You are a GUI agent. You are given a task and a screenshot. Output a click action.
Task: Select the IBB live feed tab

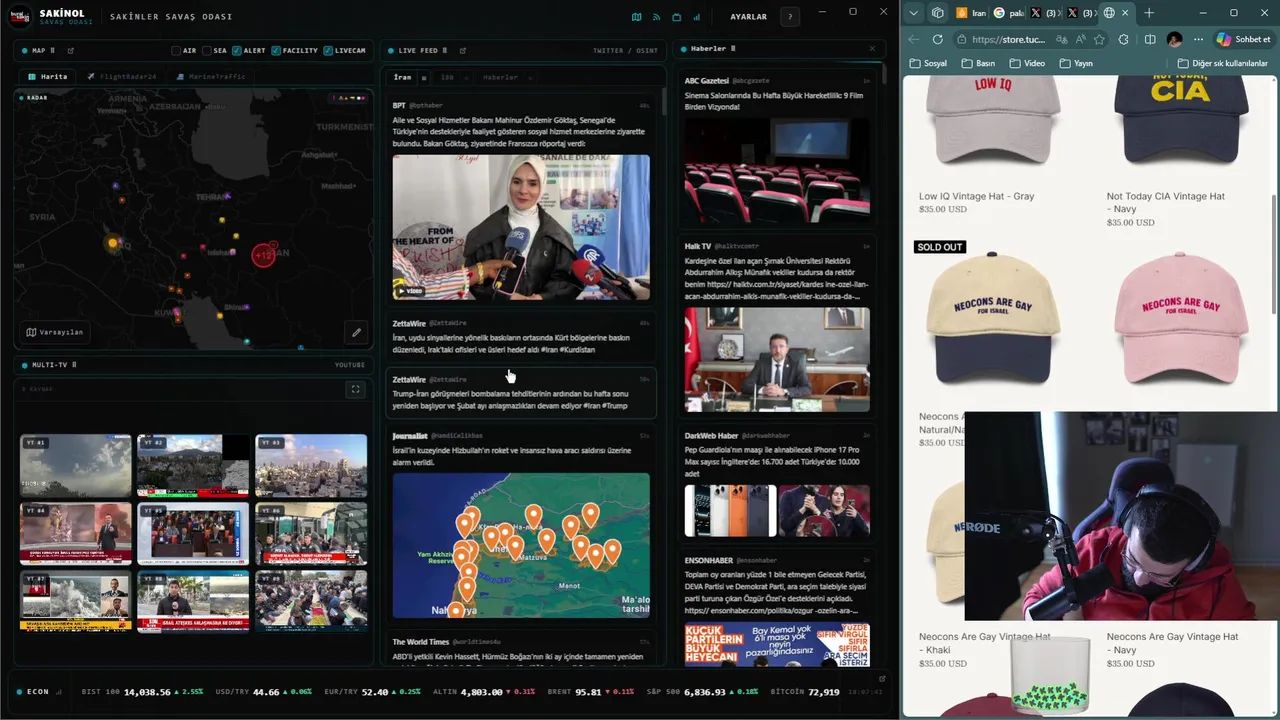[x=448, y=77]
